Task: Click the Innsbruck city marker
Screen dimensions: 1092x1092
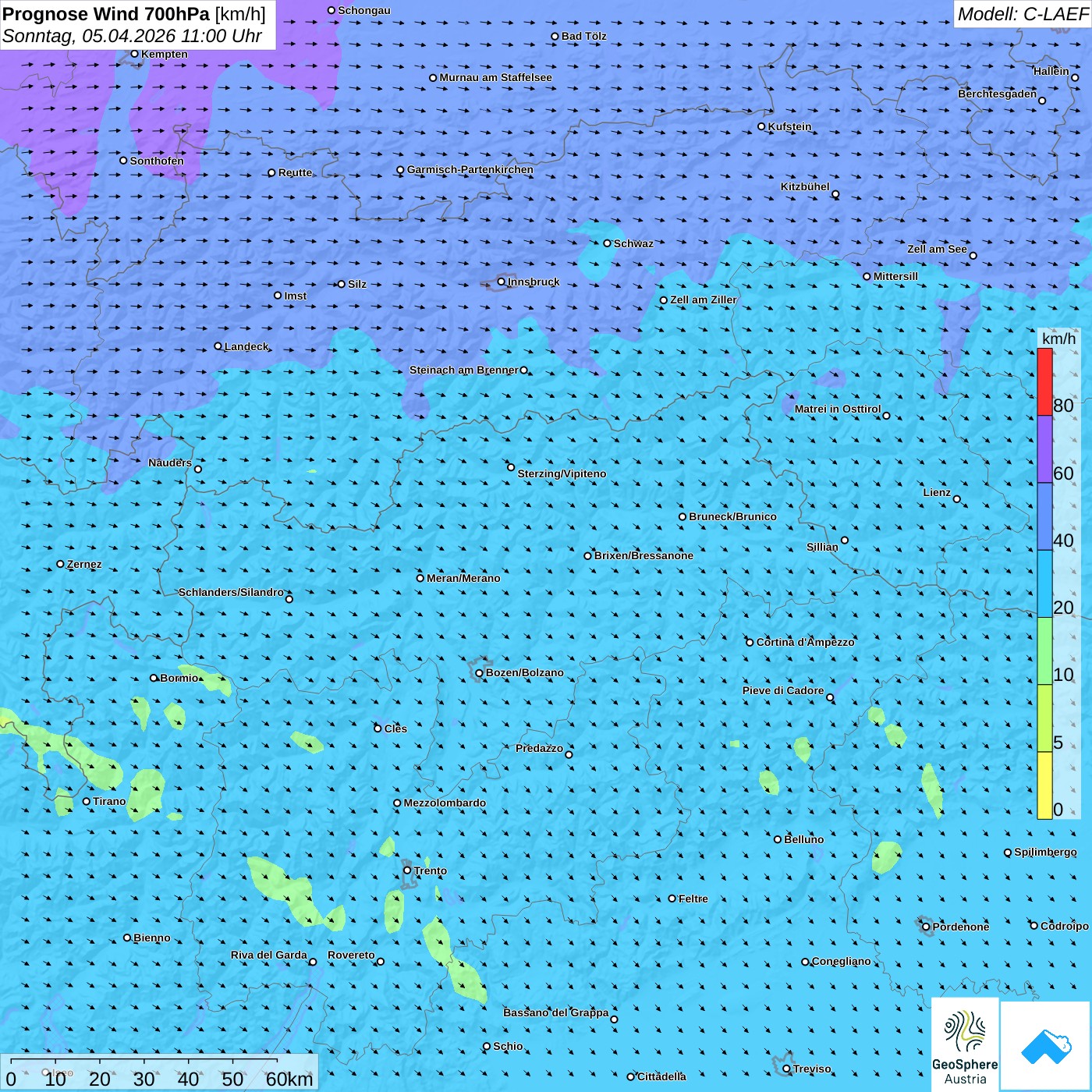Action: 502,282
